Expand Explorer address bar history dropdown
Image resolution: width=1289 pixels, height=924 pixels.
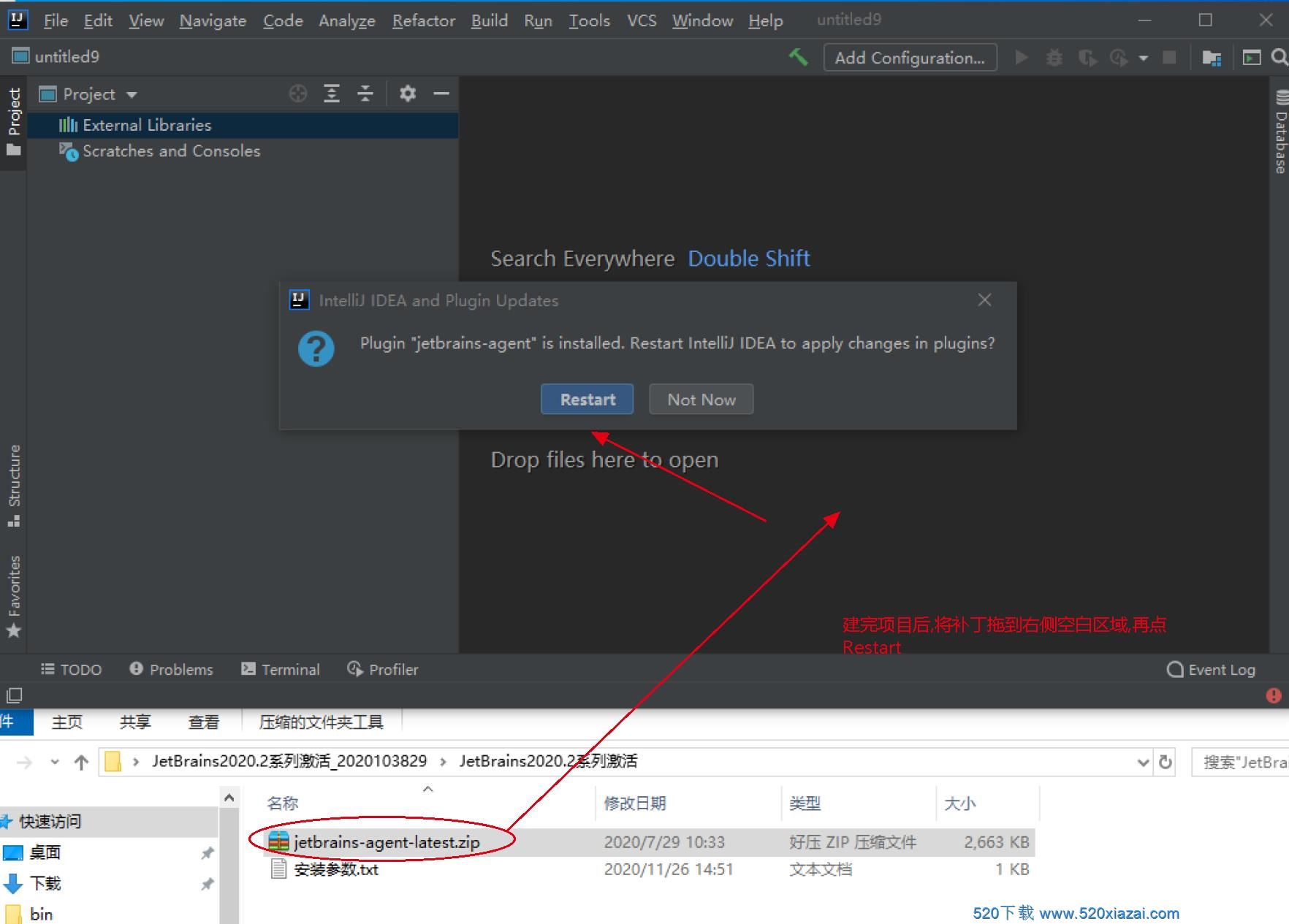pyautogui.click(x=1144, y=763)
